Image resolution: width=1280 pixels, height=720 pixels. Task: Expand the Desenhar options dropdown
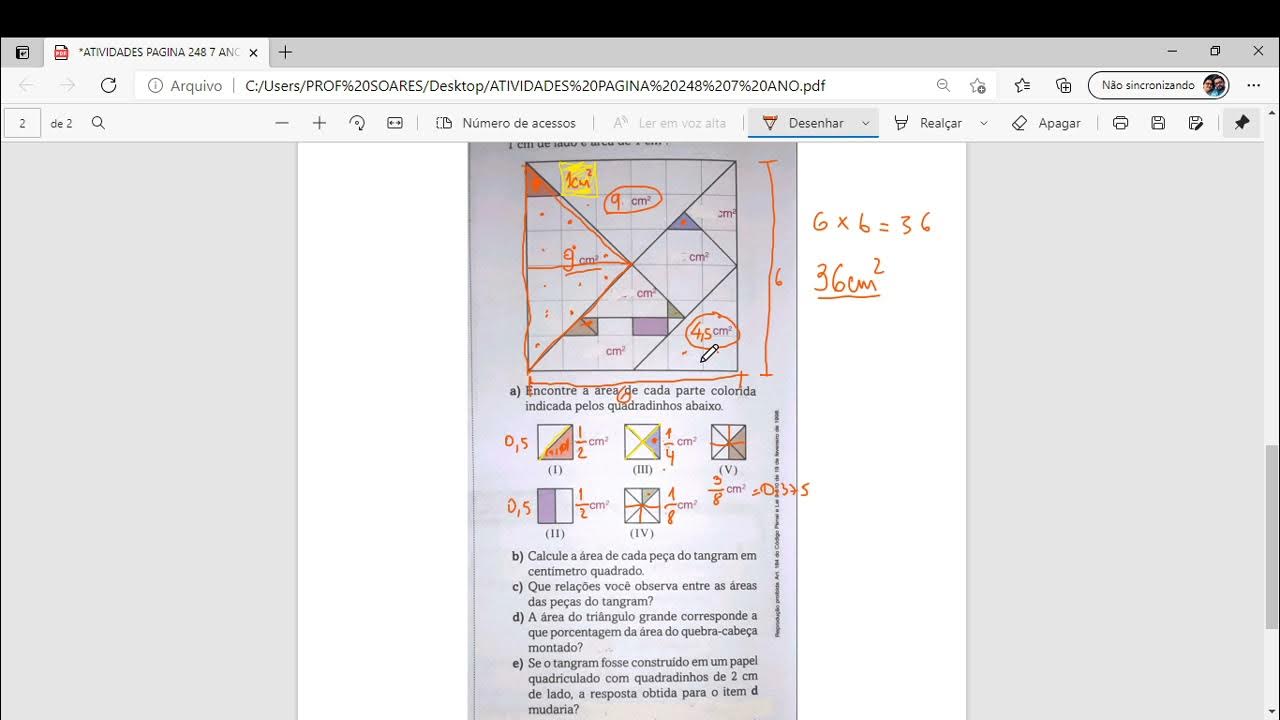(x=866, y=123)
